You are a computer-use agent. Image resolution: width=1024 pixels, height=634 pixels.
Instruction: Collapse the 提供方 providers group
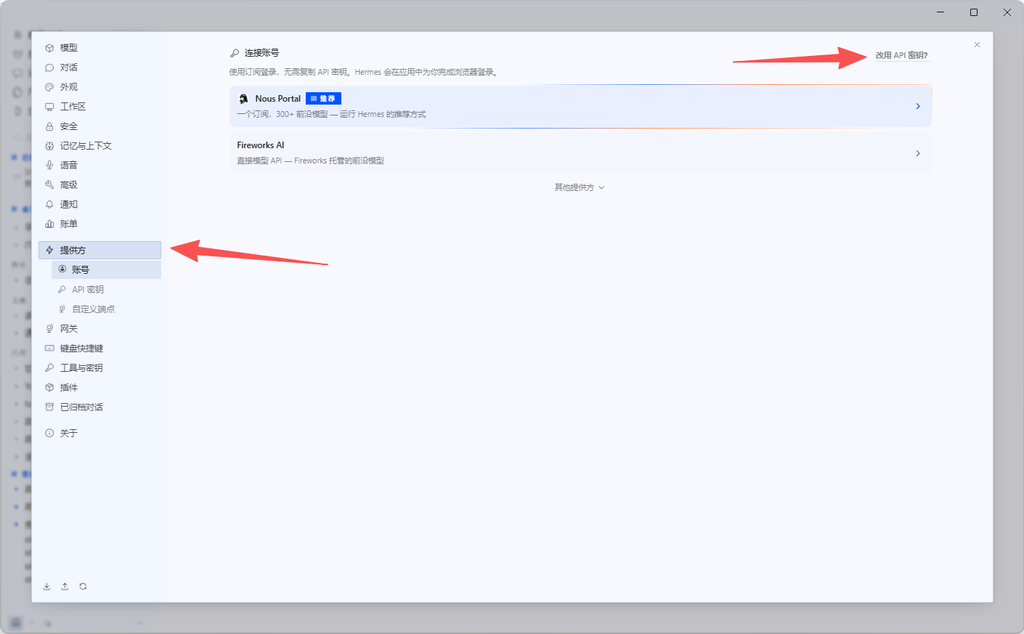click(x=99, y=250)
